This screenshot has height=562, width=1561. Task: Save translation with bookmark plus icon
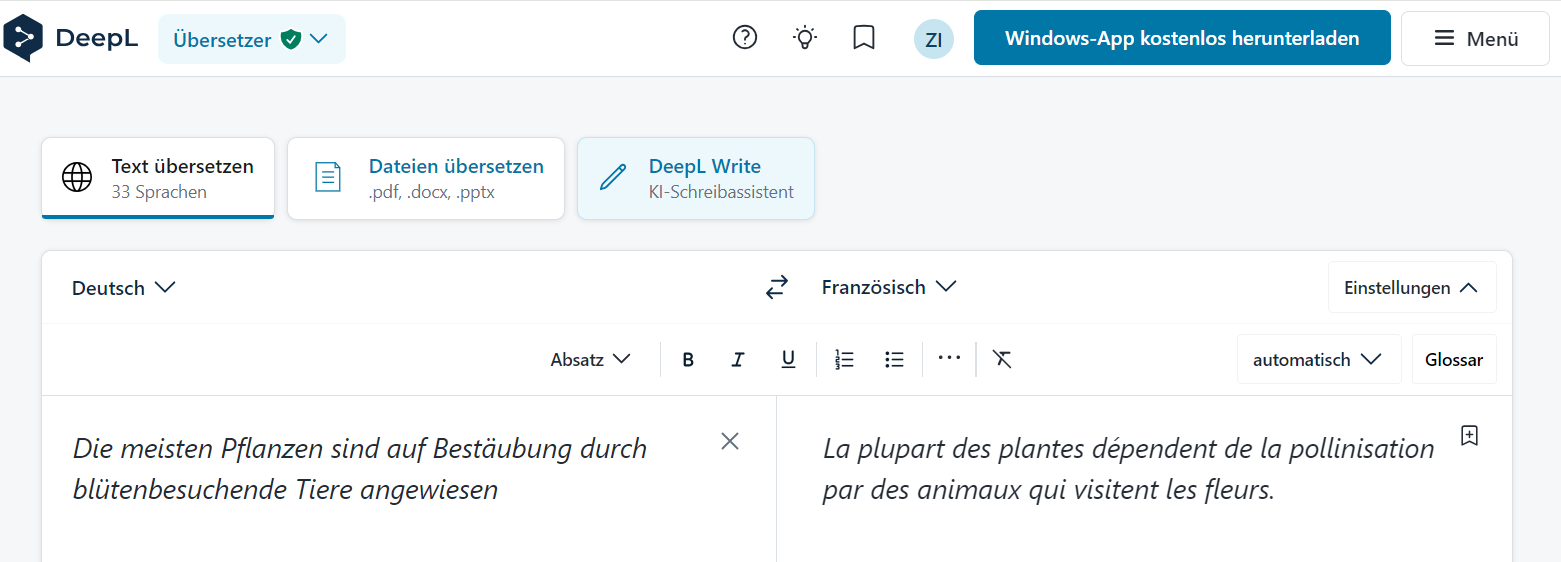[1469, 435]
